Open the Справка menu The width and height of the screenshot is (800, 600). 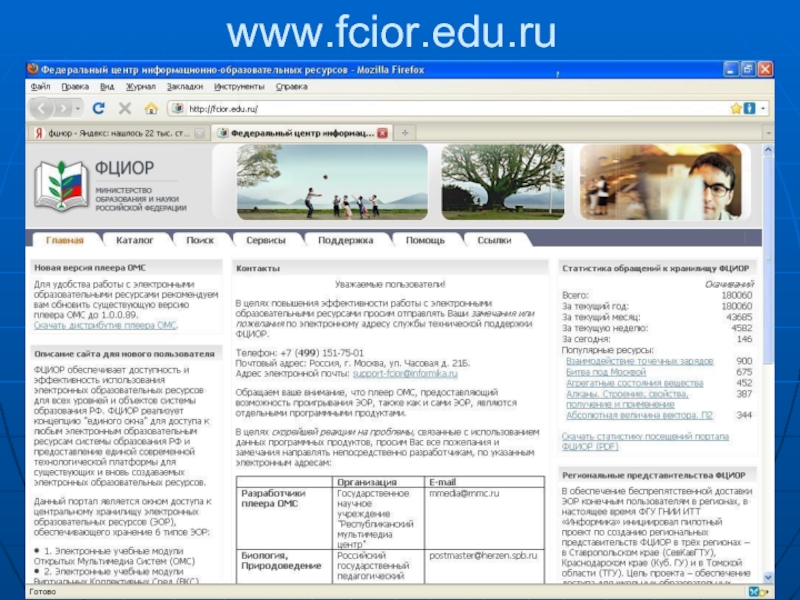(291, 86)
